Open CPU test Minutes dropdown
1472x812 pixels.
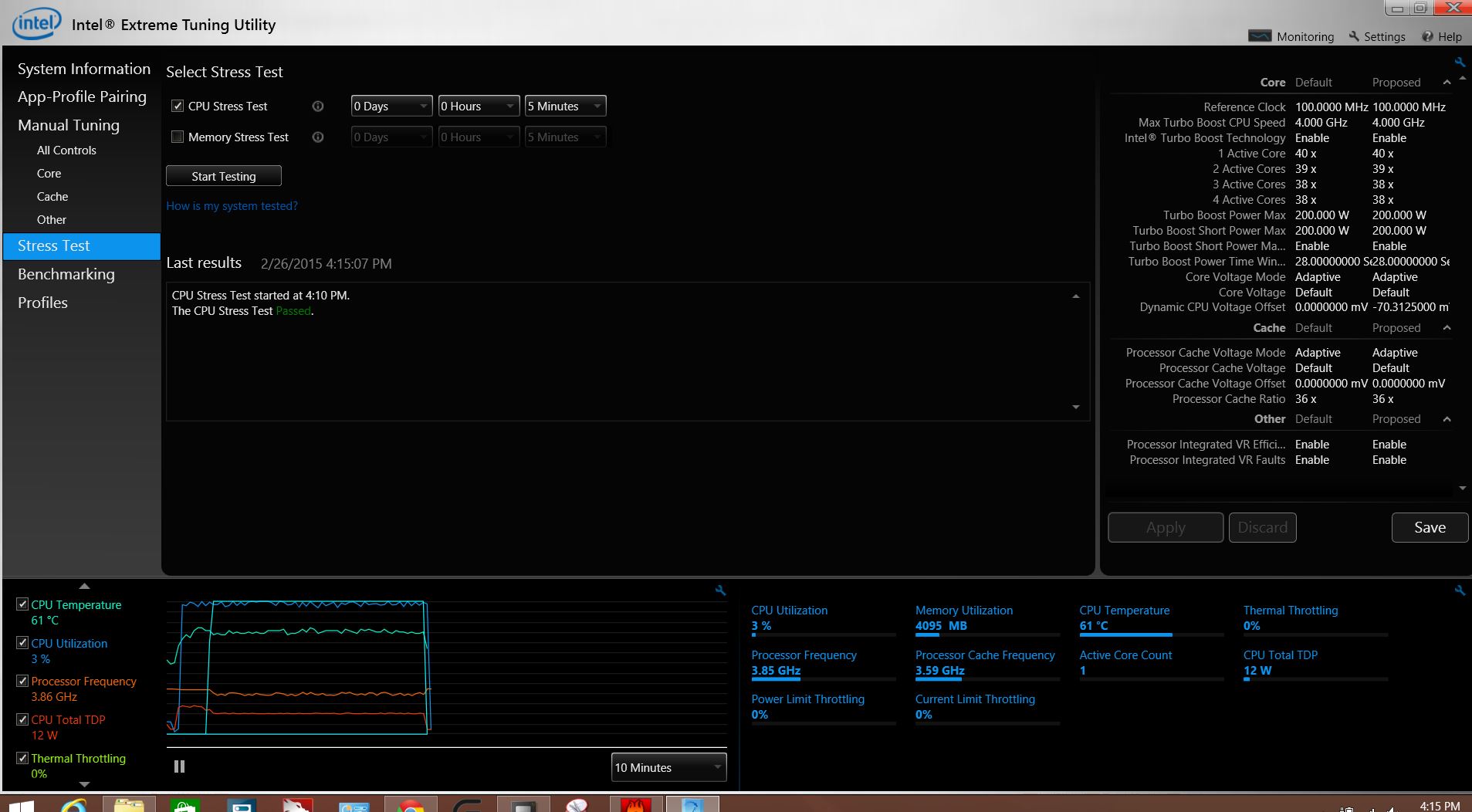pos(565,106)
